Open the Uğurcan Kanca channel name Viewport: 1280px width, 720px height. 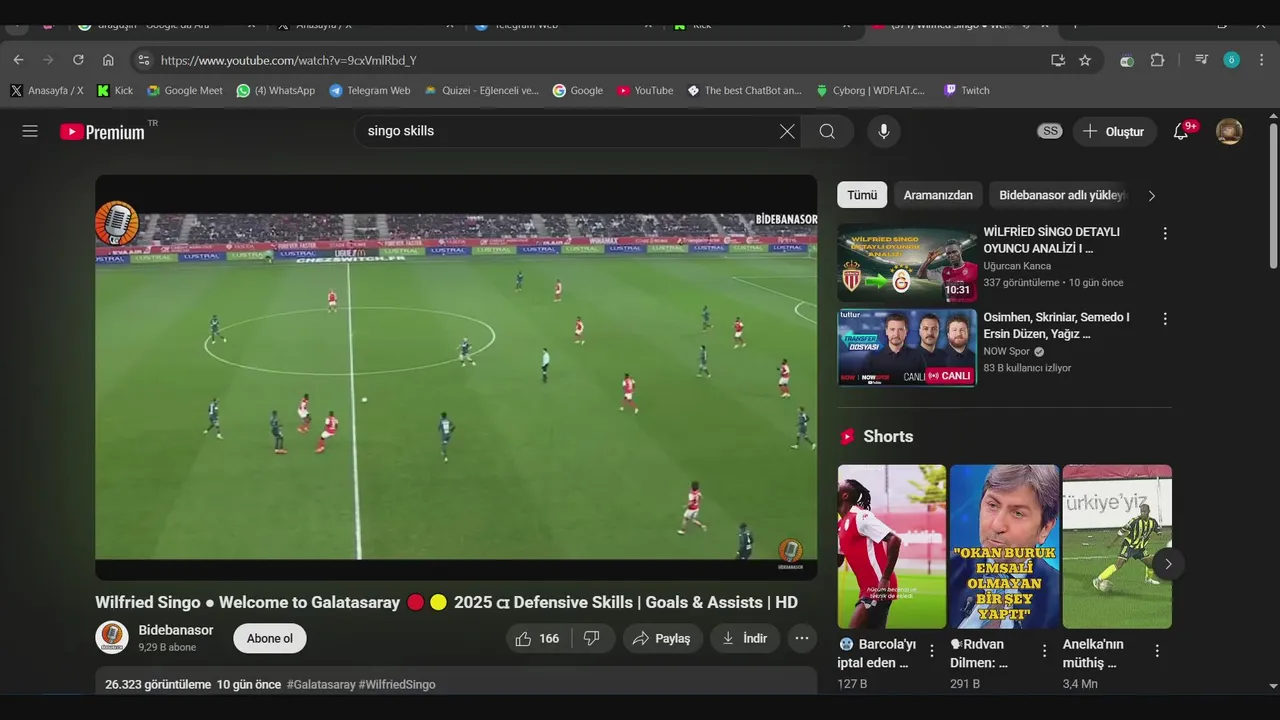[1017, 266]
